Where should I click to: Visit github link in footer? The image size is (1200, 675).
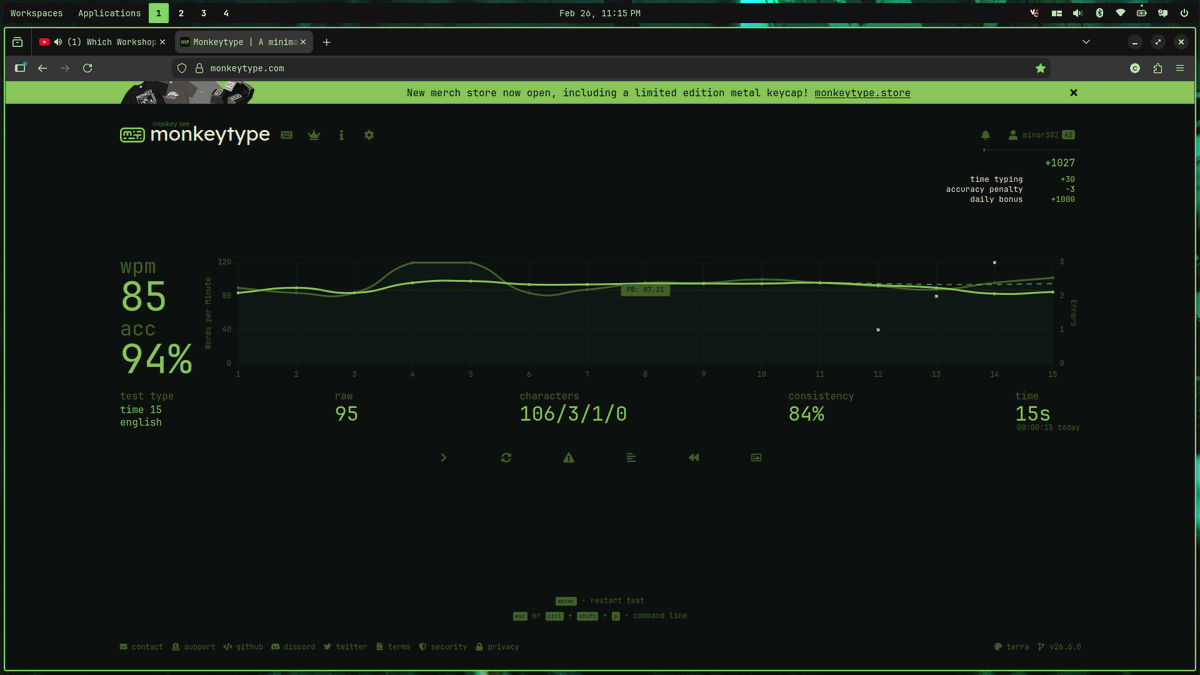tap(243, 647)
